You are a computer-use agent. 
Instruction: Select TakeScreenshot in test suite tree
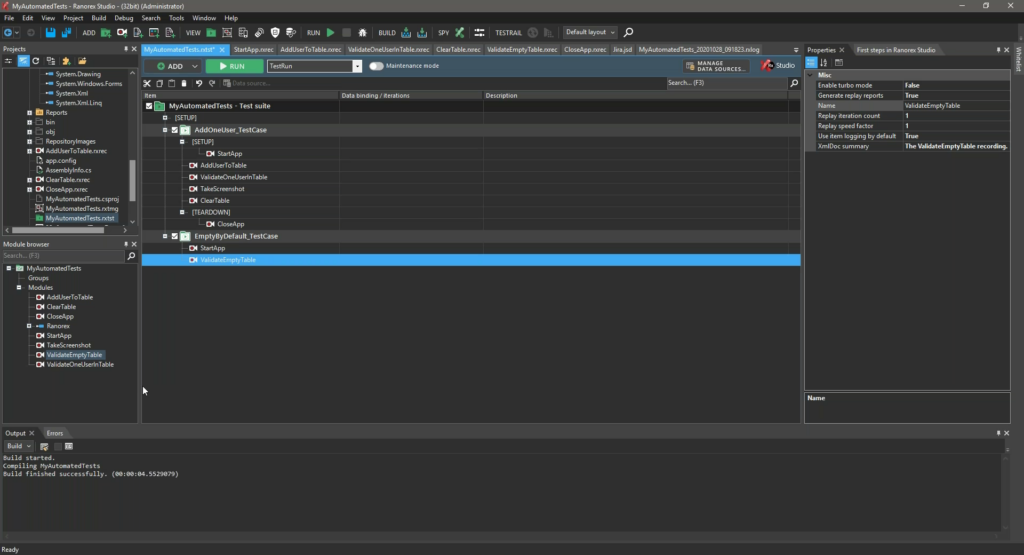222,189
